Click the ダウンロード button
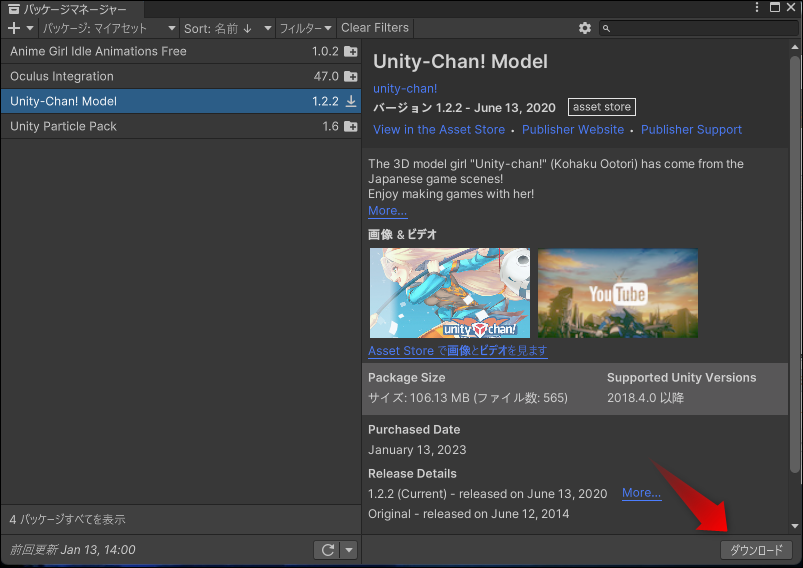 tap(756, 550)
